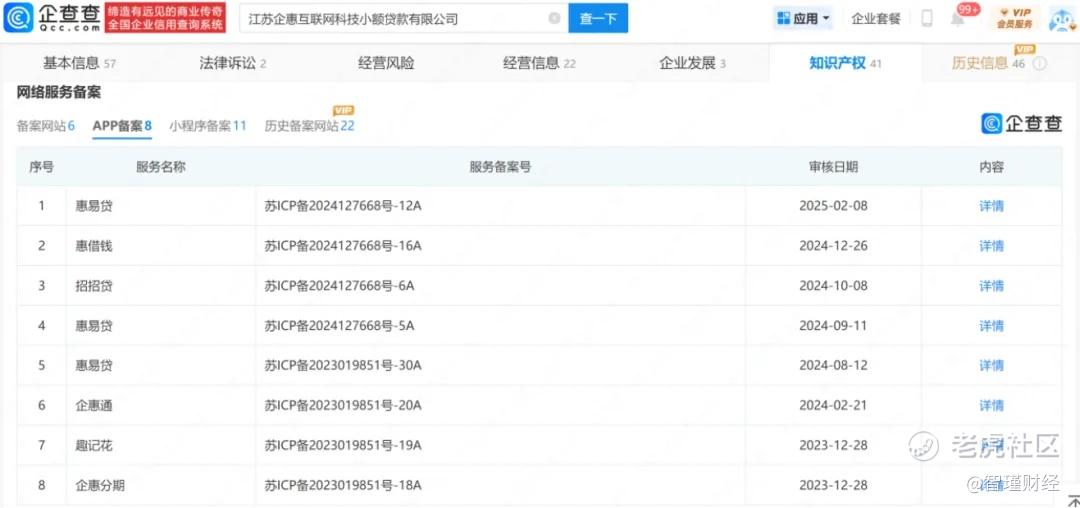Clear the search box with the X icon
This screenshot has height=508, width=1080.
[554, 19]
